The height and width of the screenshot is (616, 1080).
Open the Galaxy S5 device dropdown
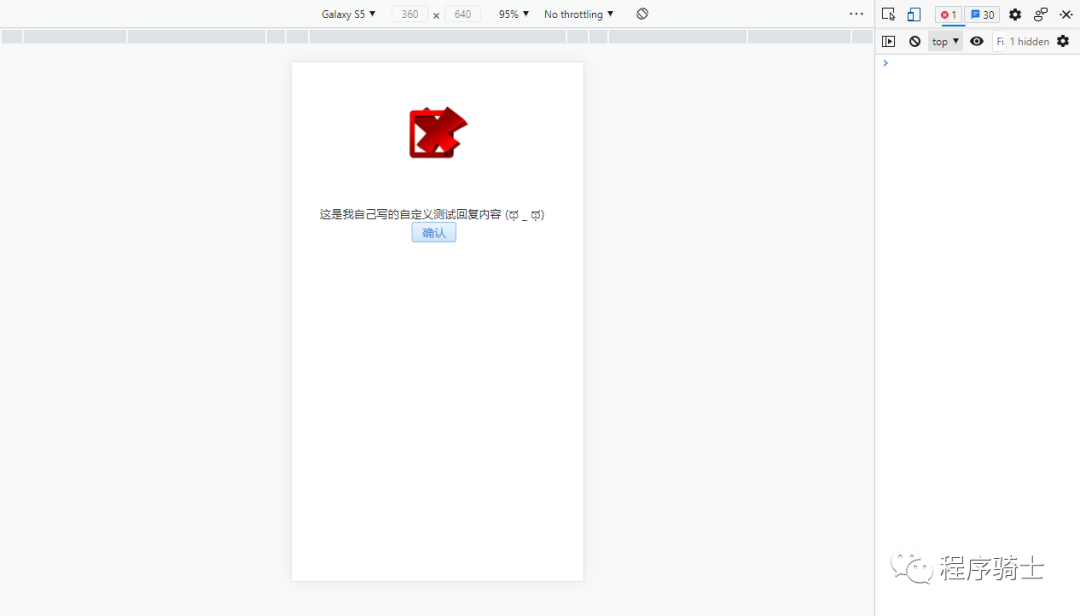348,14
